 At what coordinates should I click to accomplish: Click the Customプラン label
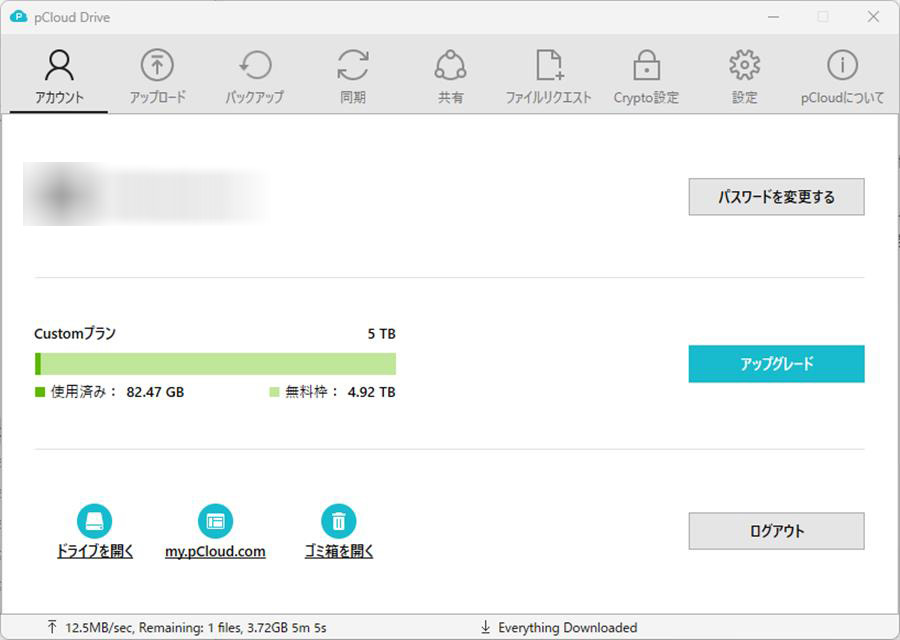tap(75, 333)
